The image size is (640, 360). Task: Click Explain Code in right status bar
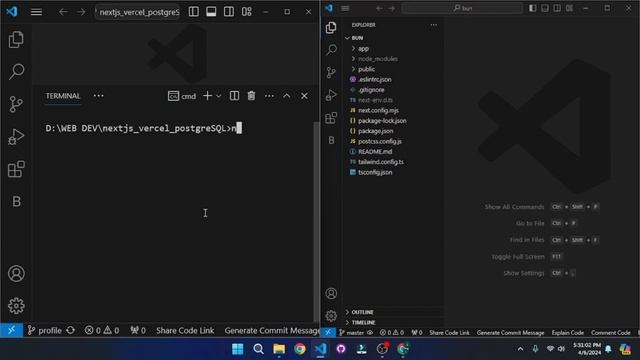[567, 333]
